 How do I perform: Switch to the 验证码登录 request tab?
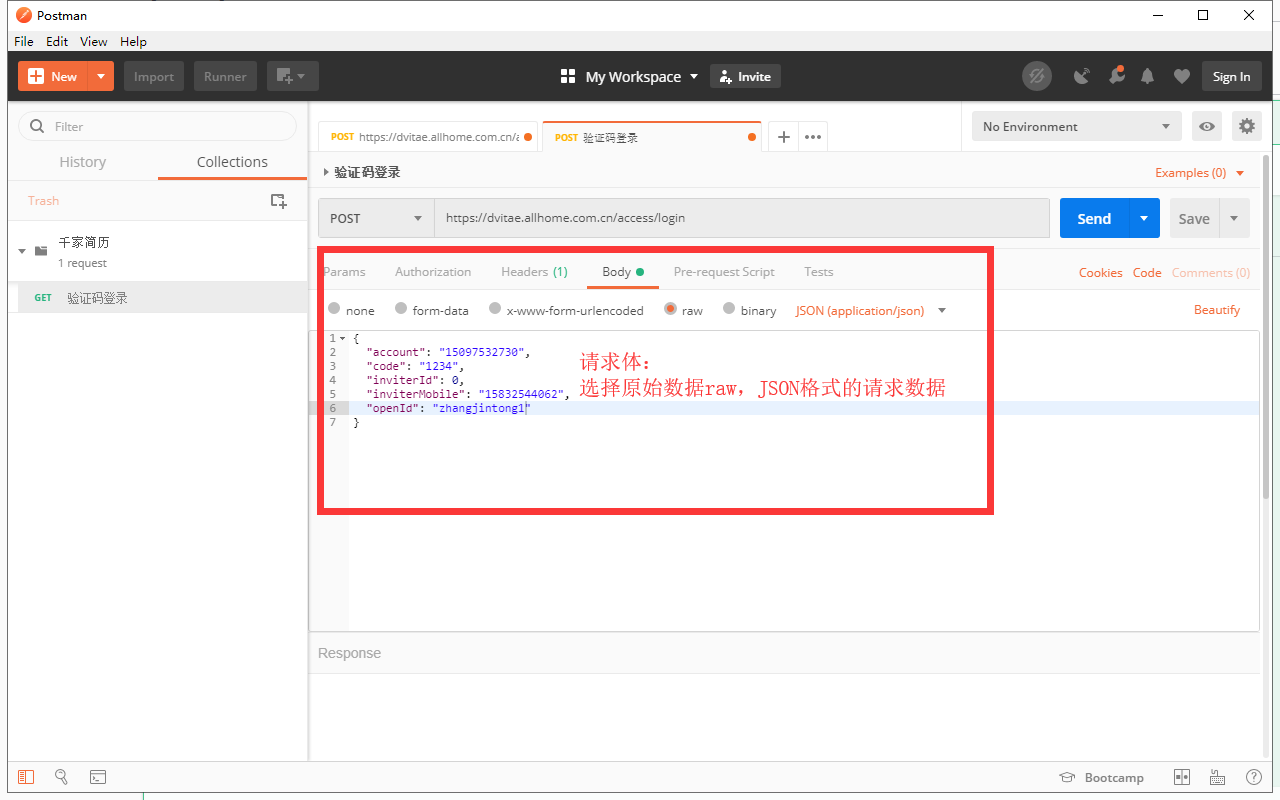pos(652,137)
